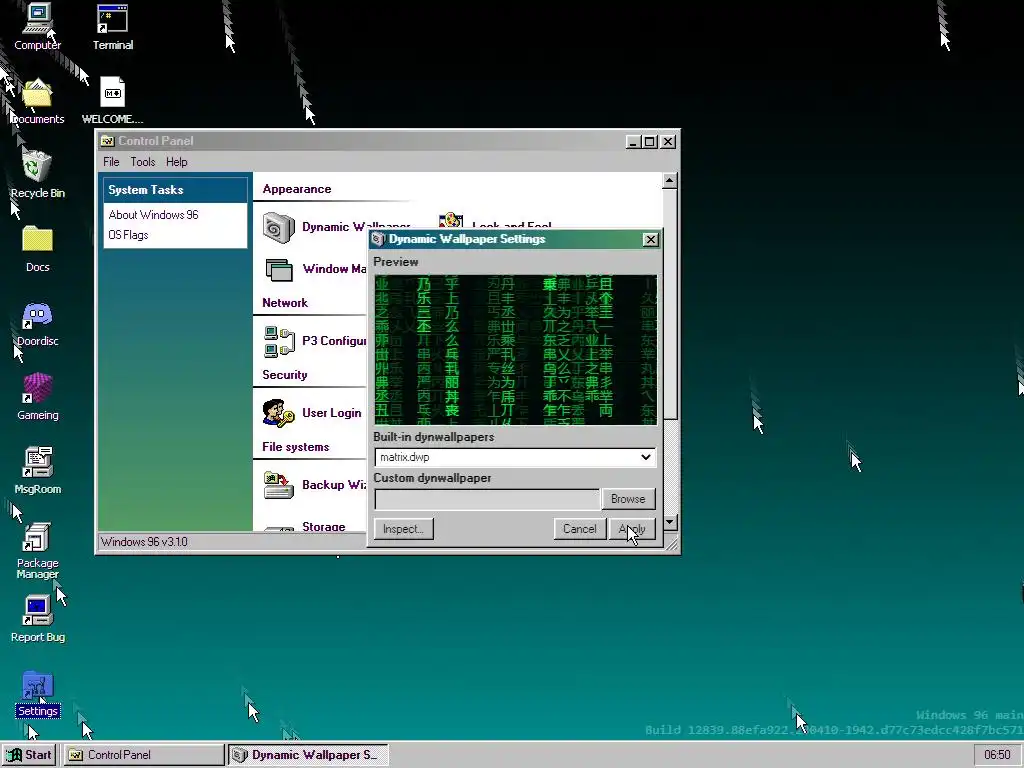Click the Storage item label

[x=323, y=526]
